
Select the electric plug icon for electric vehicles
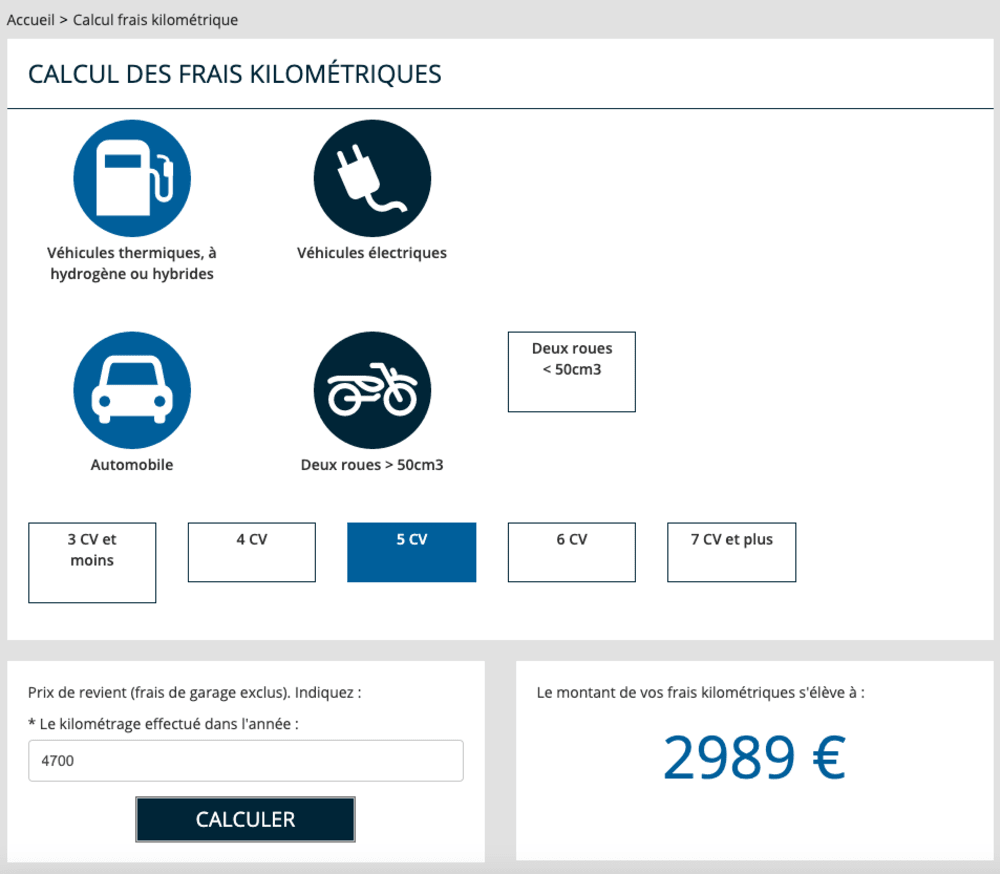(371, 177)
